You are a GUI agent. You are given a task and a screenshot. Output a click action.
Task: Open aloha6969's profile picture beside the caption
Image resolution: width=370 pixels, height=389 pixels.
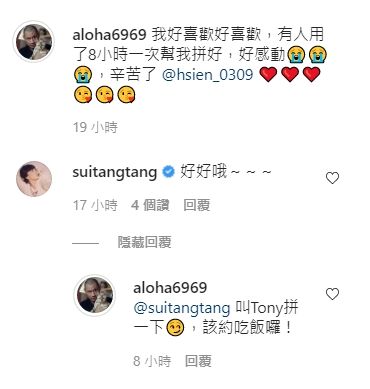coord(33,41)
